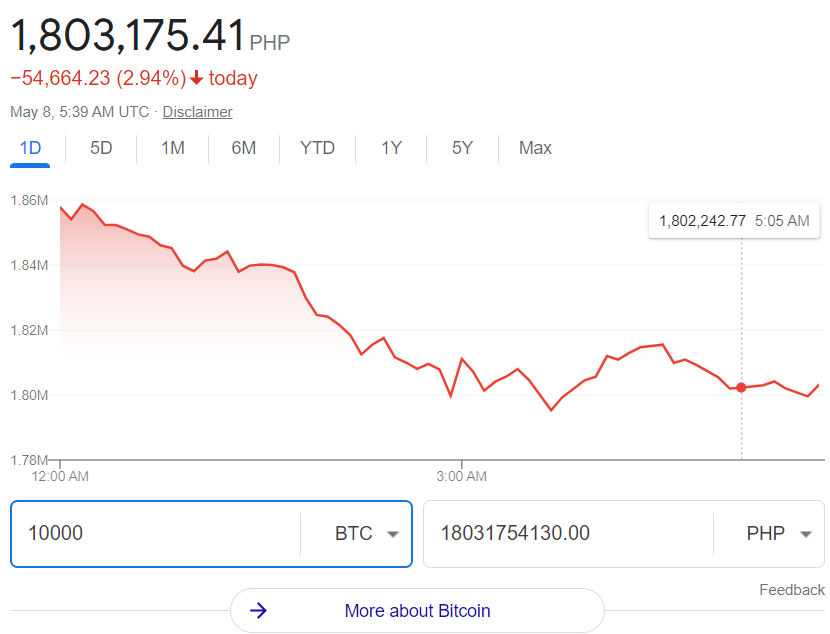The height and width of the screenshot is (634, 830).
Task: Click the More about Bitcoin button
Action: tap(417, 611)
